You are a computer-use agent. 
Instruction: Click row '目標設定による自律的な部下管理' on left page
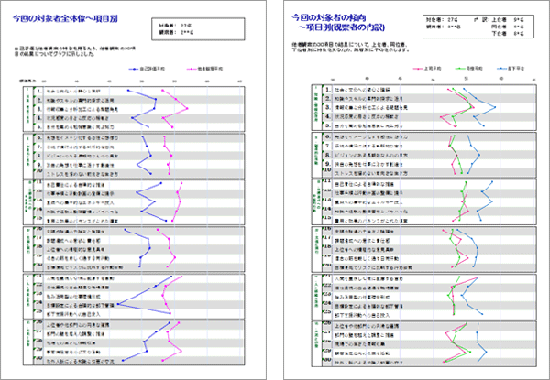(80, 305)
